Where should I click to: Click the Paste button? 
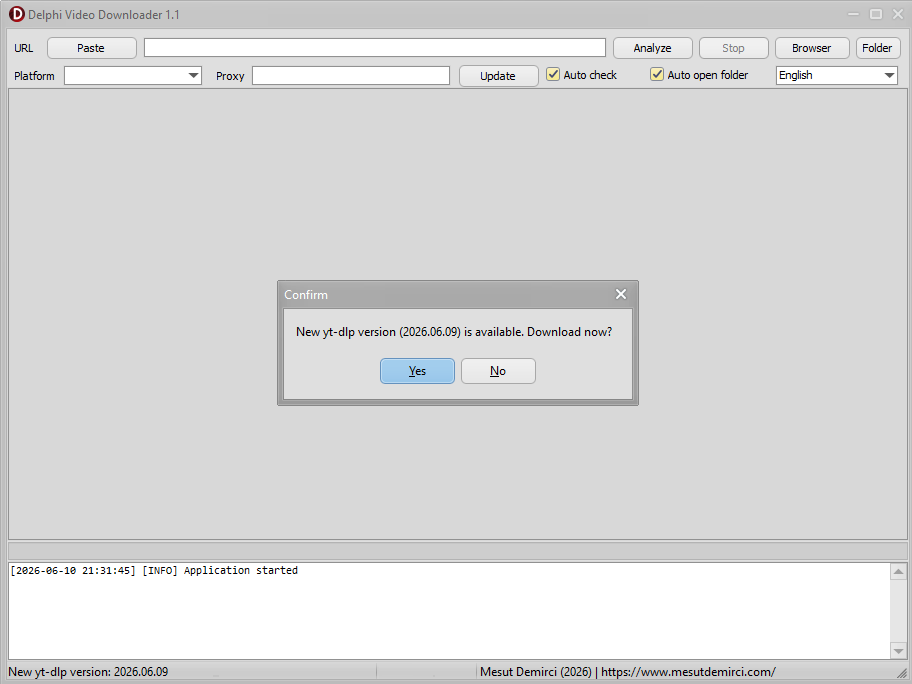[x=91, y=48]
